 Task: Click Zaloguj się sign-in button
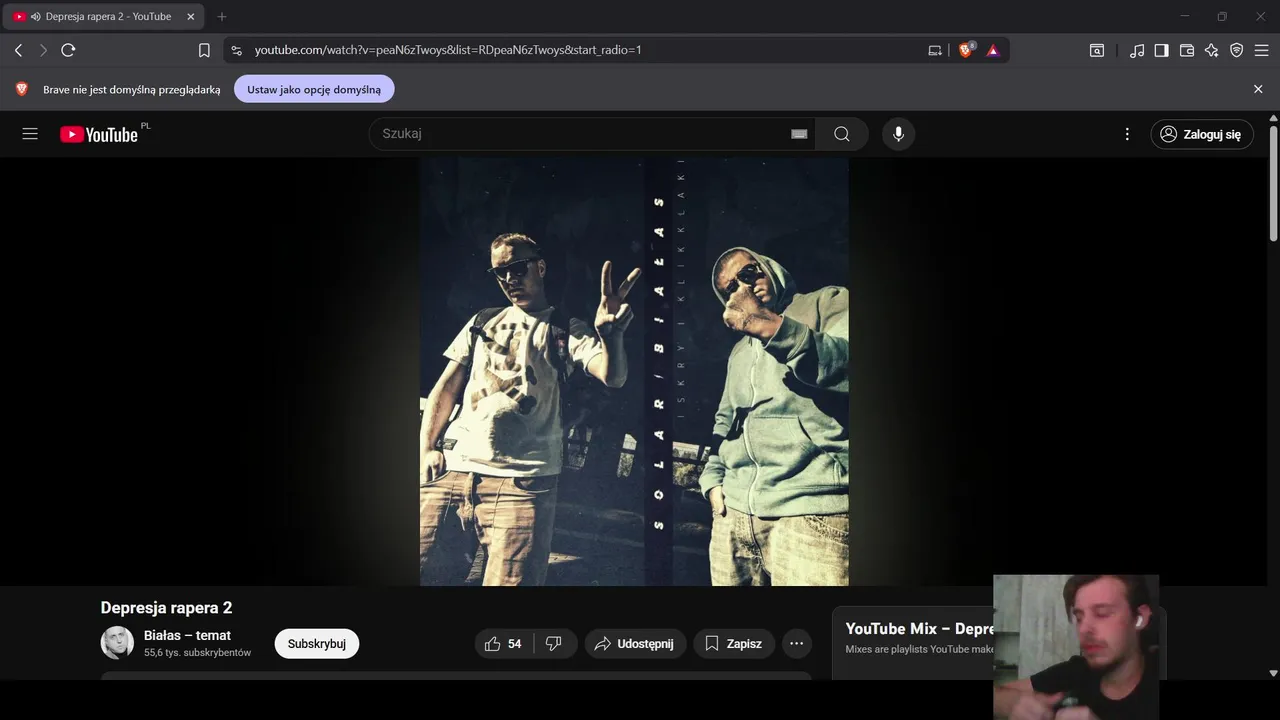pos(1202,134)
